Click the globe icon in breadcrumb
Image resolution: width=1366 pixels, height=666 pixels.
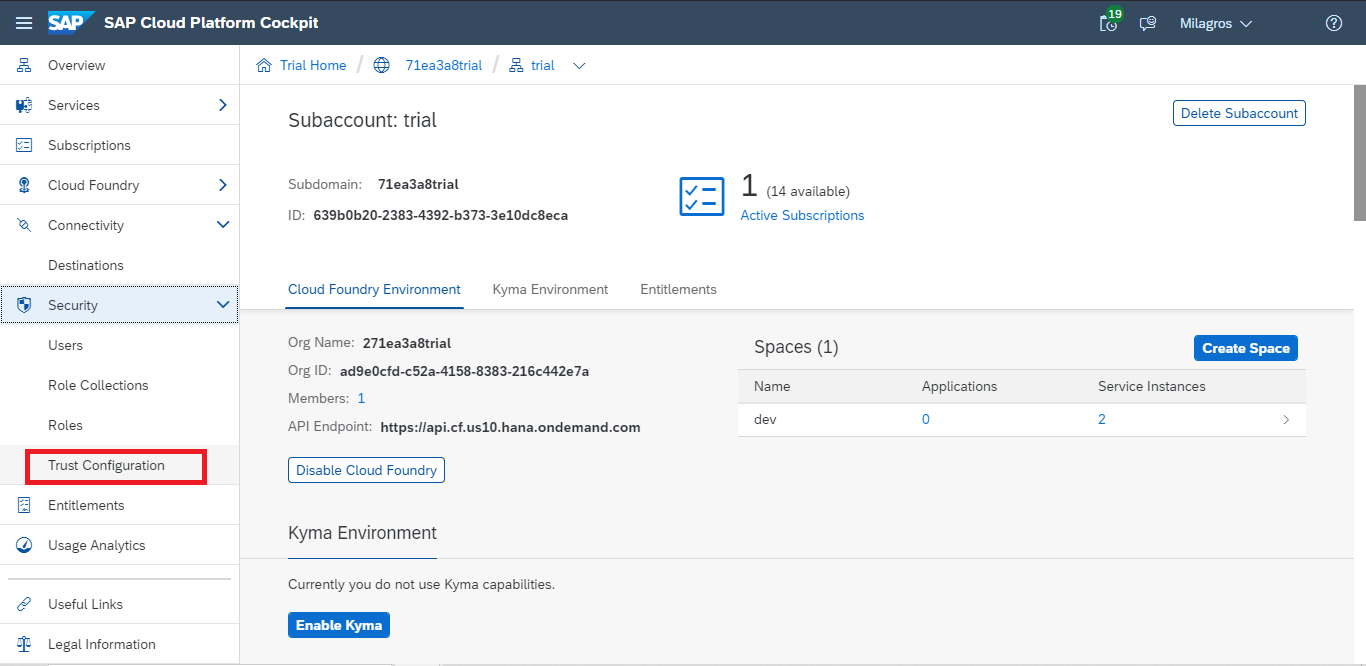[381, 65]
